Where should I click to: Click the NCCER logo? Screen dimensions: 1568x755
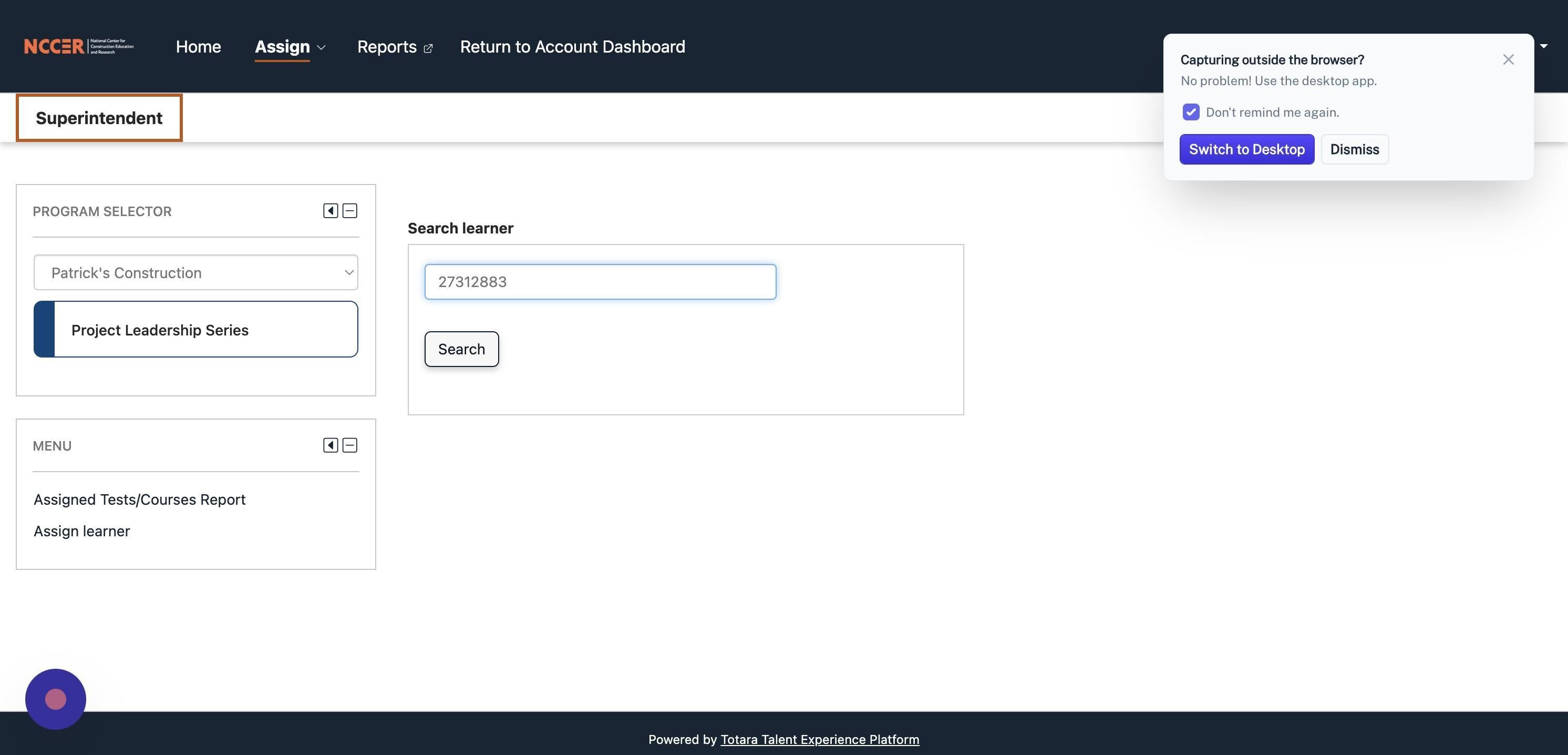pos(78,46)
